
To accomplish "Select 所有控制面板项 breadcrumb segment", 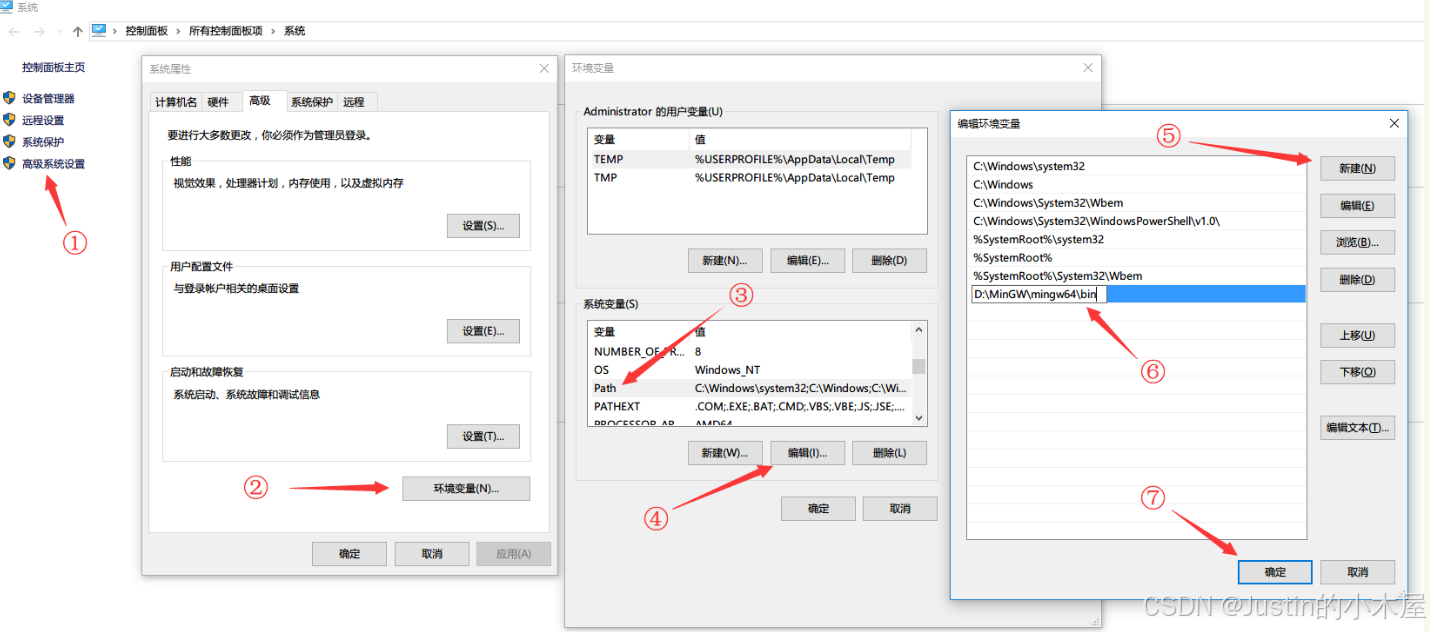I will pos(226,31).
